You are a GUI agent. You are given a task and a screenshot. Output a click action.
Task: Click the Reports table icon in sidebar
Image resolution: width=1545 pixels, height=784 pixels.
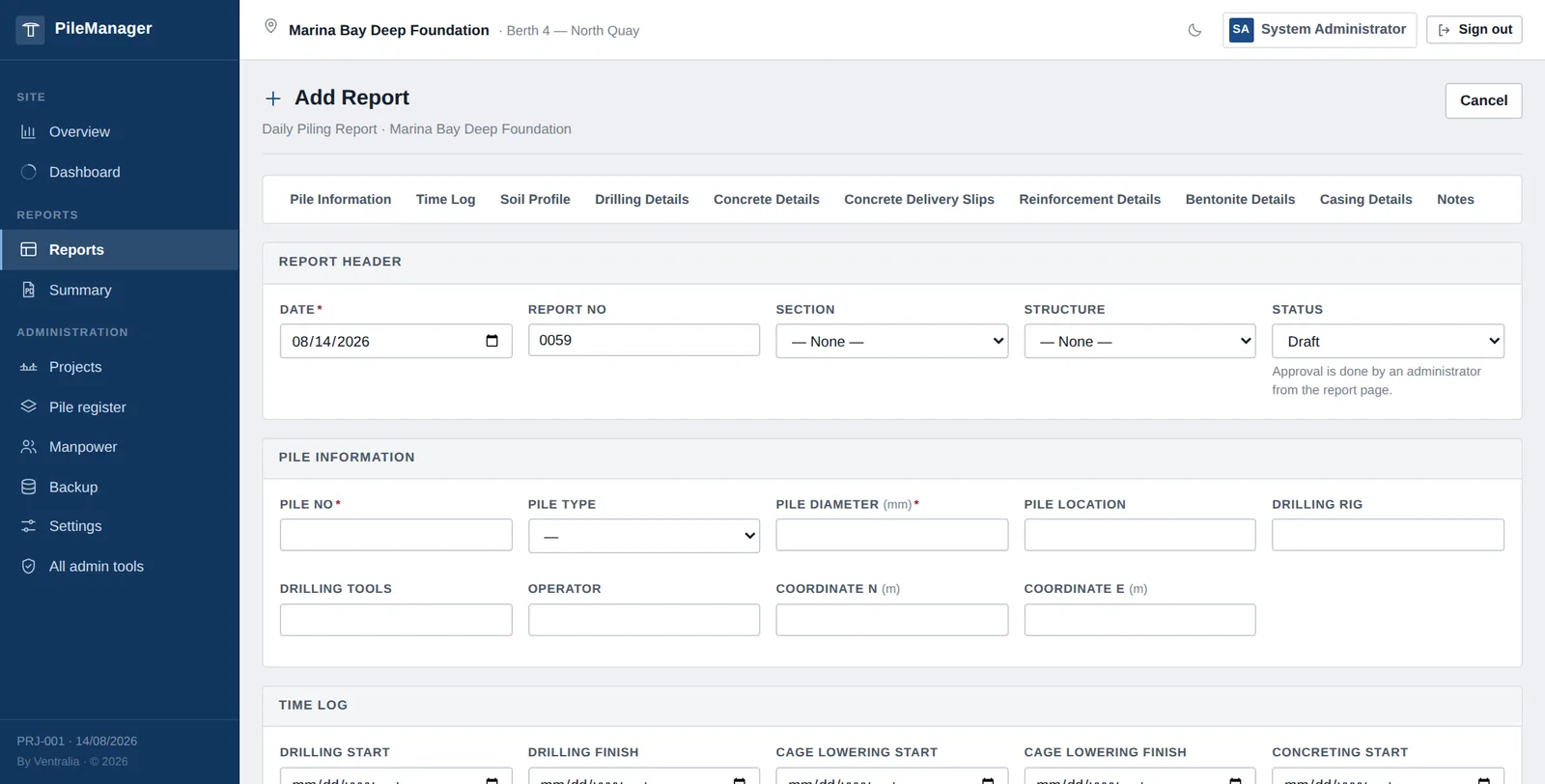(28, 250)
